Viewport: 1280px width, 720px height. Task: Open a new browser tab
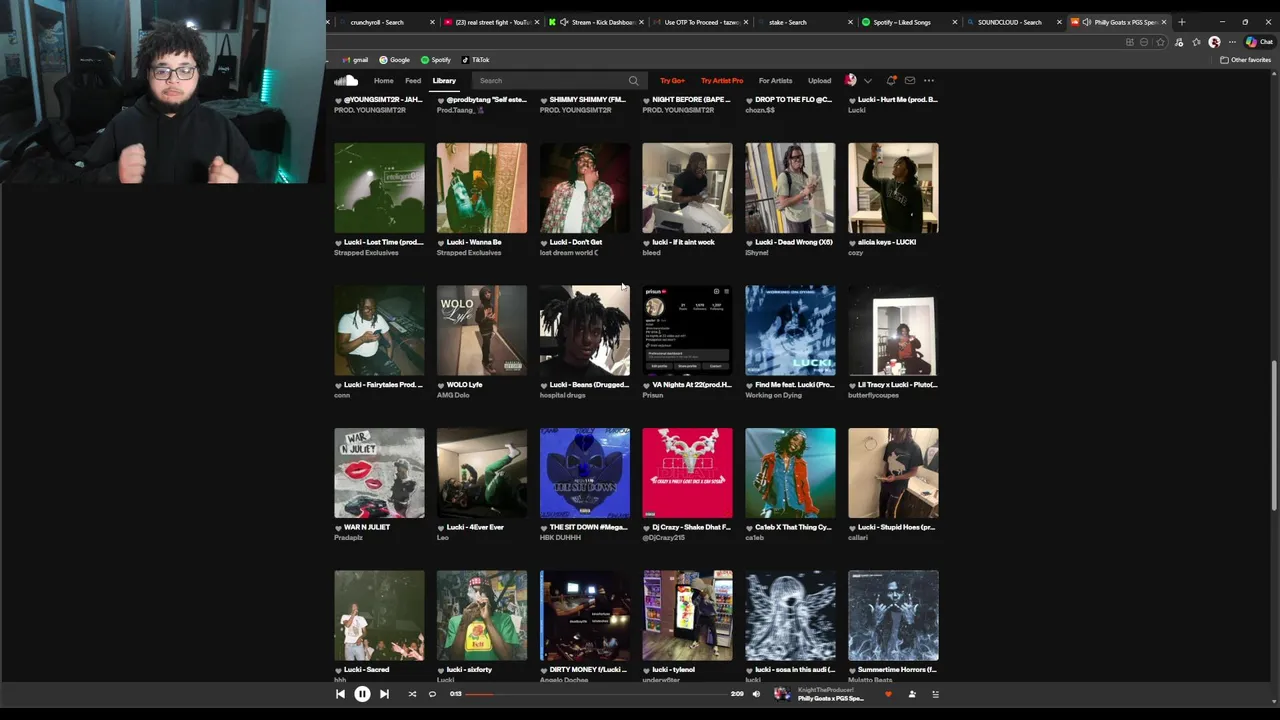[x=1181, y=22]
